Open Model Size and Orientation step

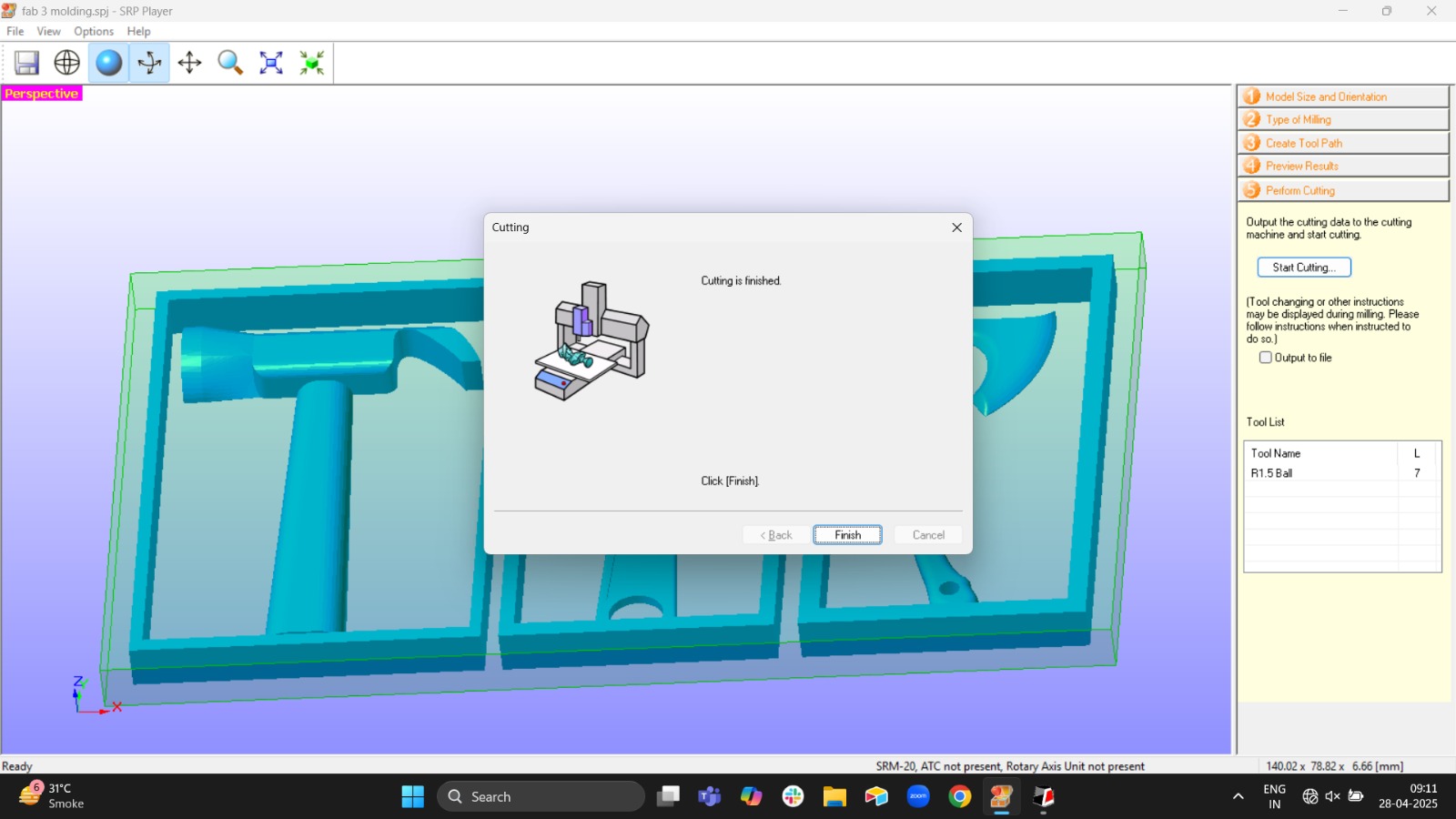[1343, 96]
